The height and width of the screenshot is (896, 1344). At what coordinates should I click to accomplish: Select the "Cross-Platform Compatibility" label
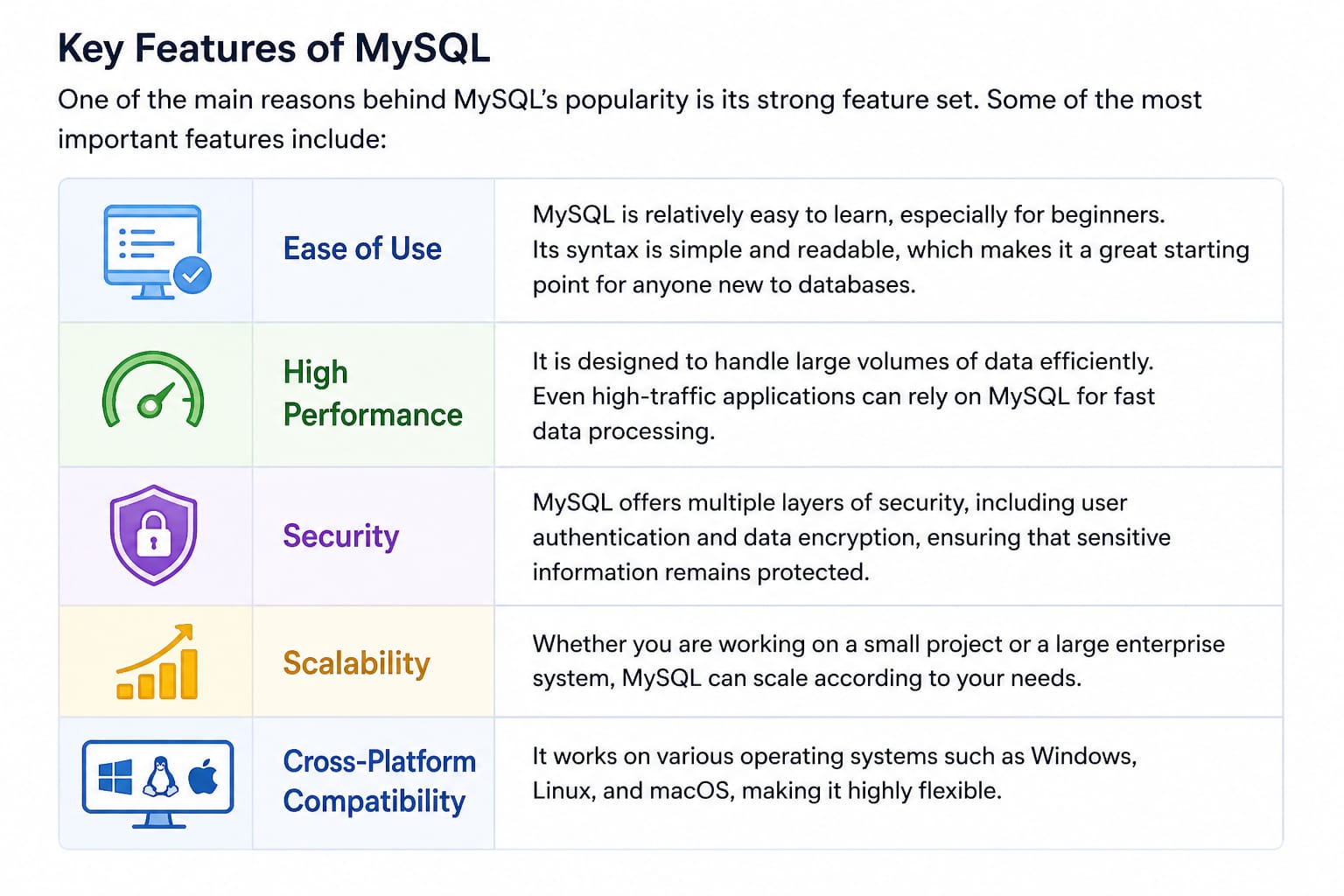click(x=379, y=781)
